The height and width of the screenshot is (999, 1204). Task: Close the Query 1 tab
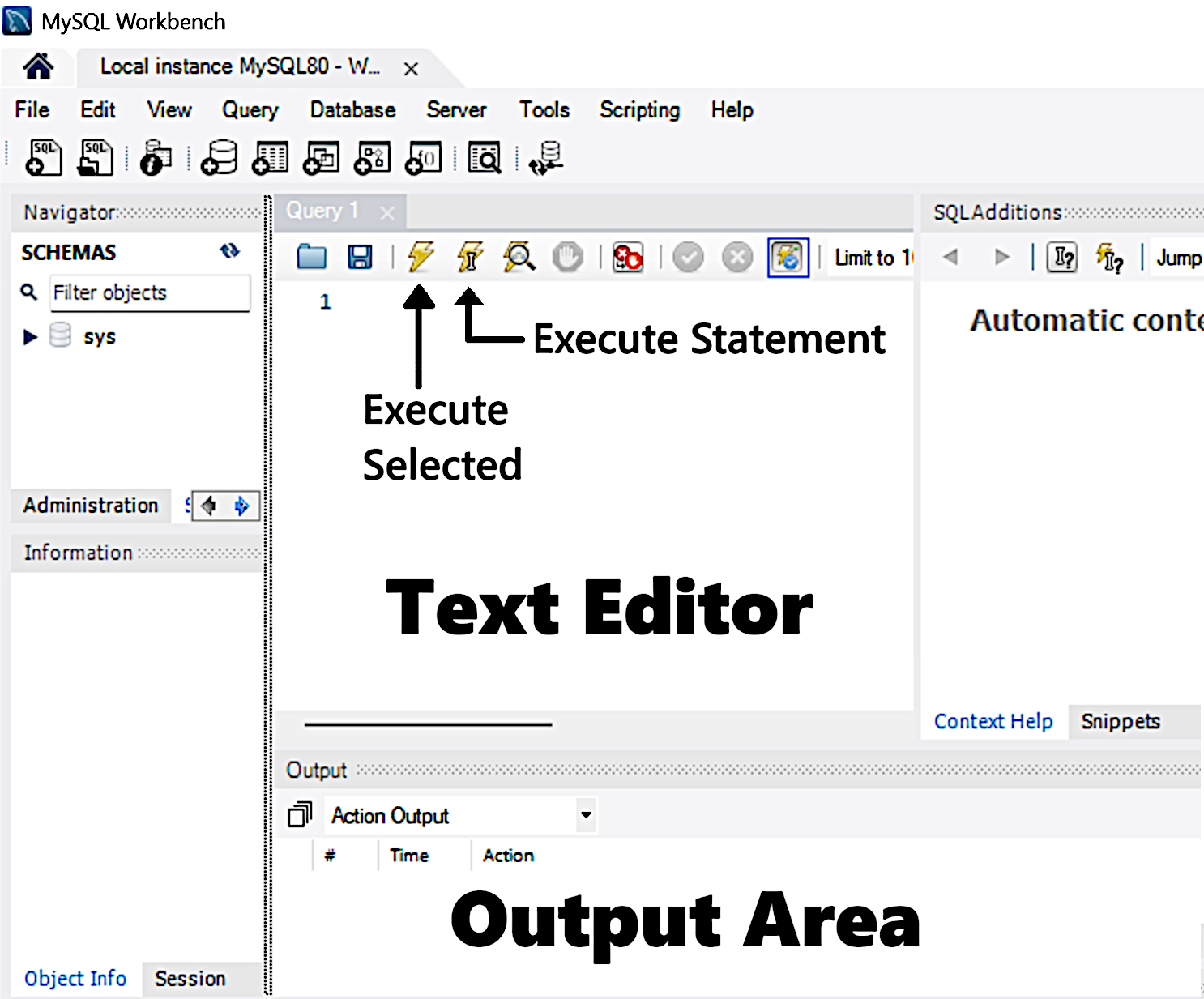pyautogui.click(x=387, y=213)
